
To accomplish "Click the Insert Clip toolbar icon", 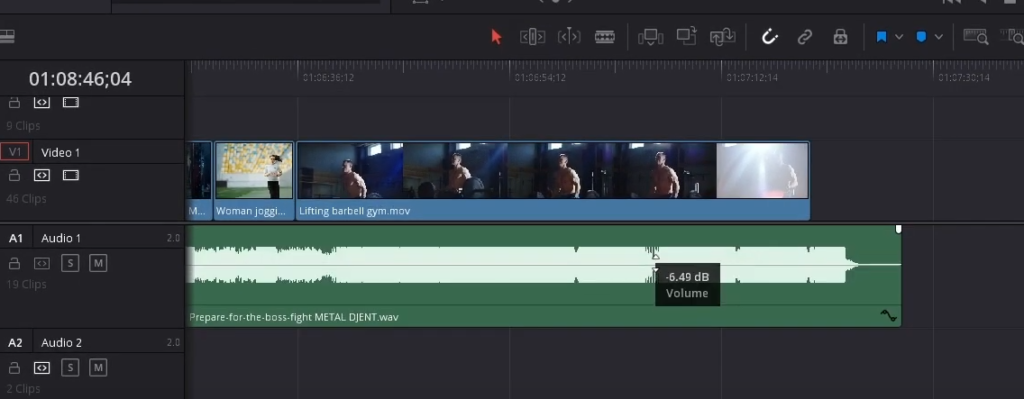I will coord(650,37).
